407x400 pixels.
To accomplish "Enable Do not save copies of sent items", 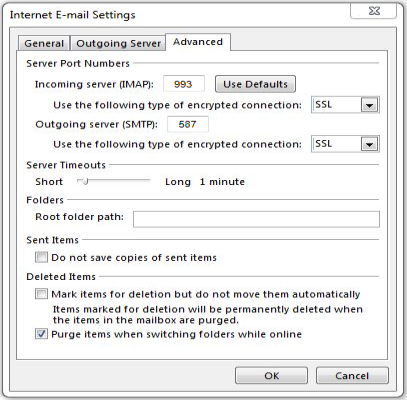I will pos(41,257).
